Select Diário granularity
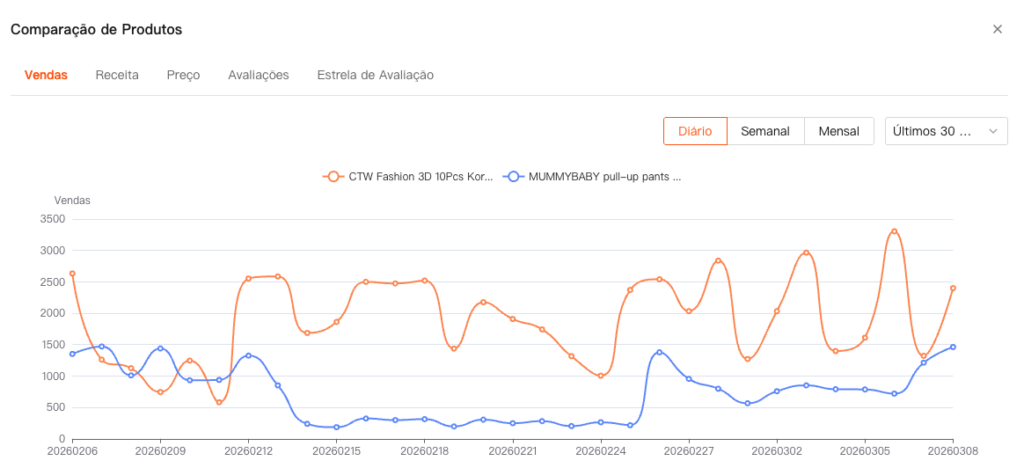The height and width of the screenshot is (468, 1024). tap(695, 131)
